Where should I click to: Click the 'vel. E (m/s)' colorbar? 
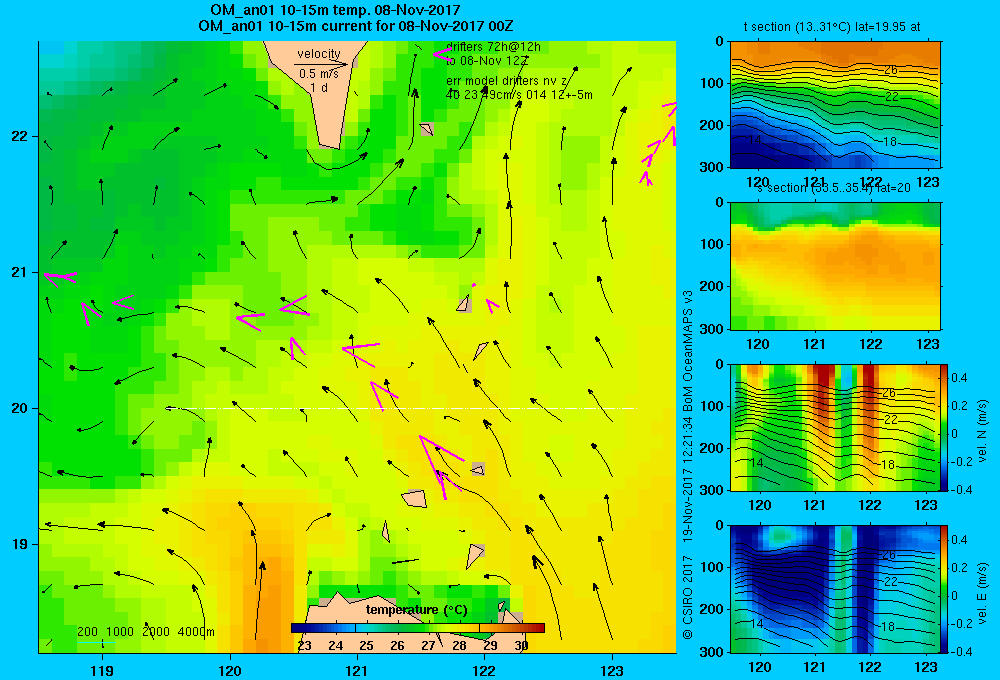coord(945,589)
